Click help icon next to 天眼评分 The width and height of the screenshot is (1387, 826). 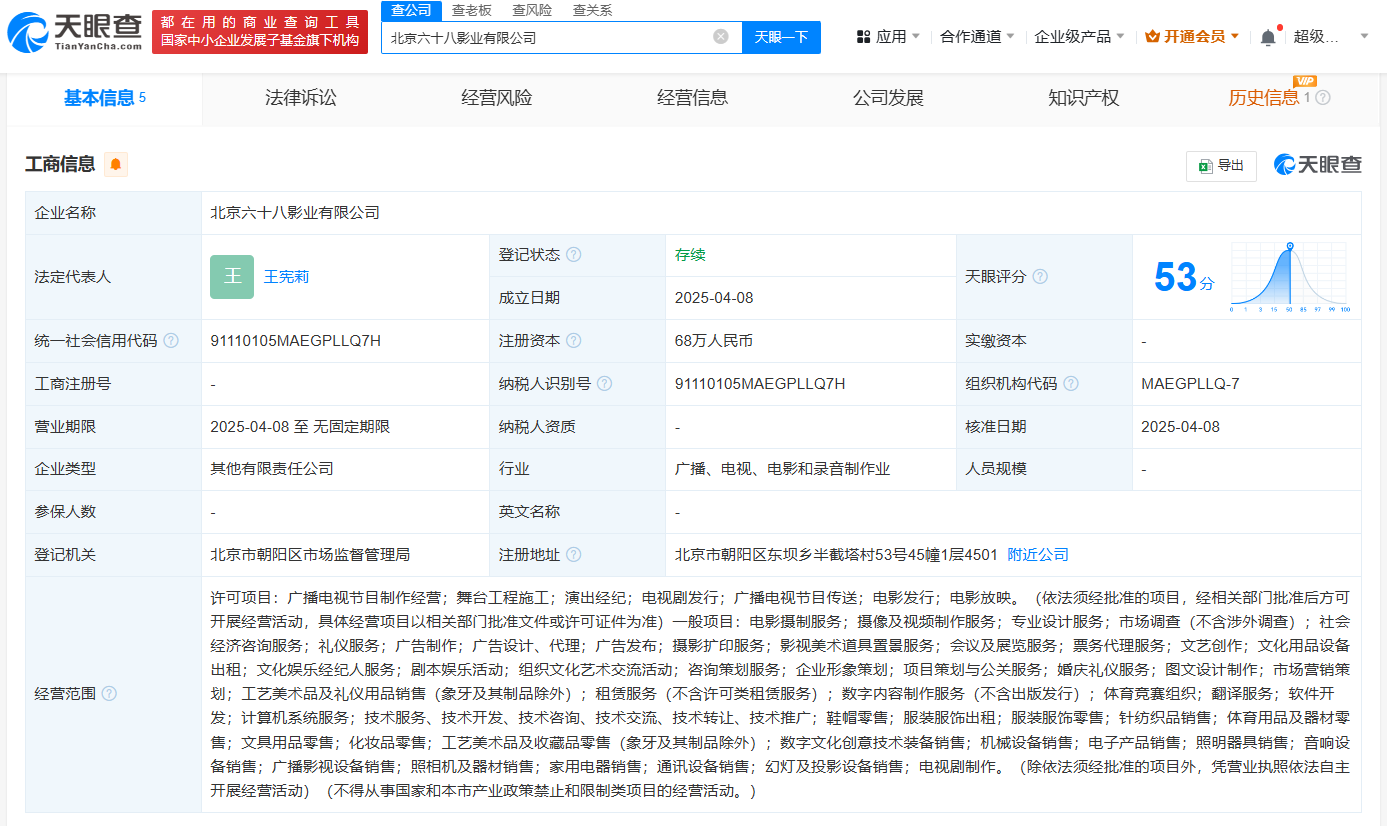1040,277
